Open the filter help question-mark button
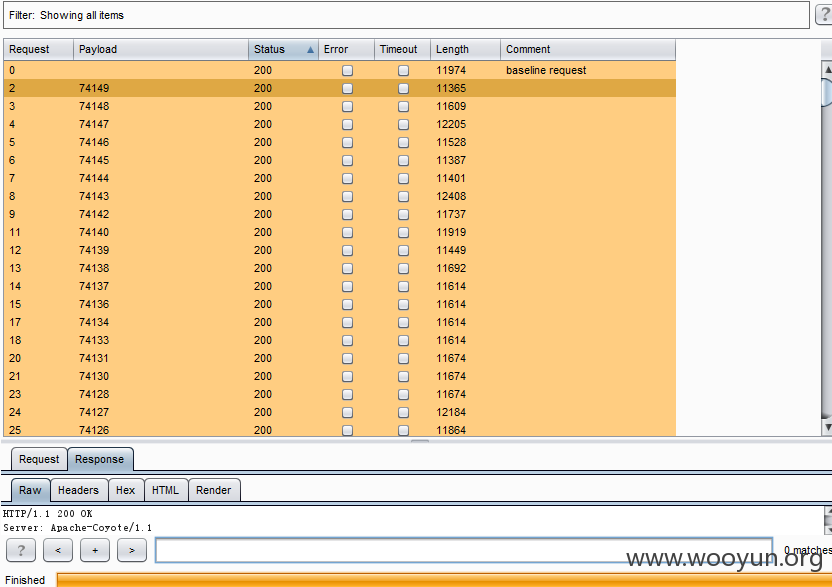 click(x=824, y=15)
